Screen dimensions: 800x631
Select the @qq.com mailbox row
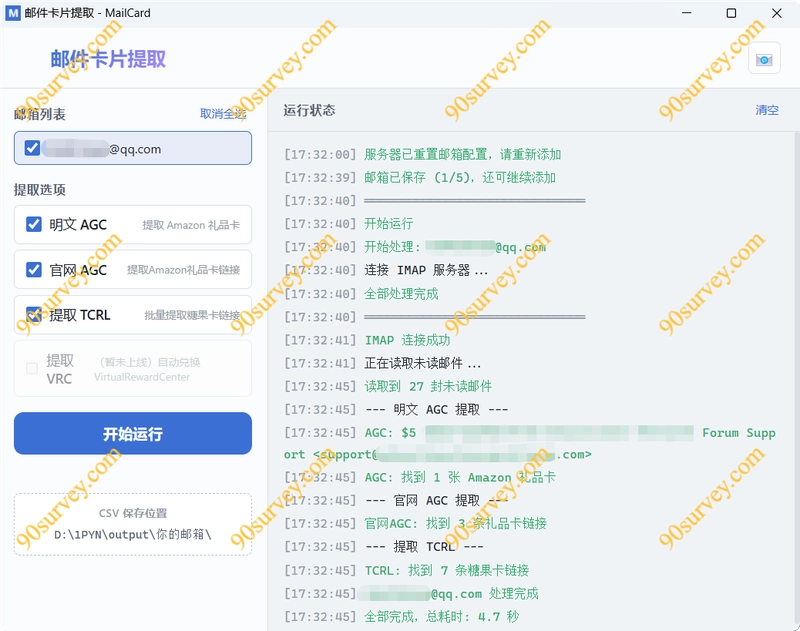click(133, 148)
